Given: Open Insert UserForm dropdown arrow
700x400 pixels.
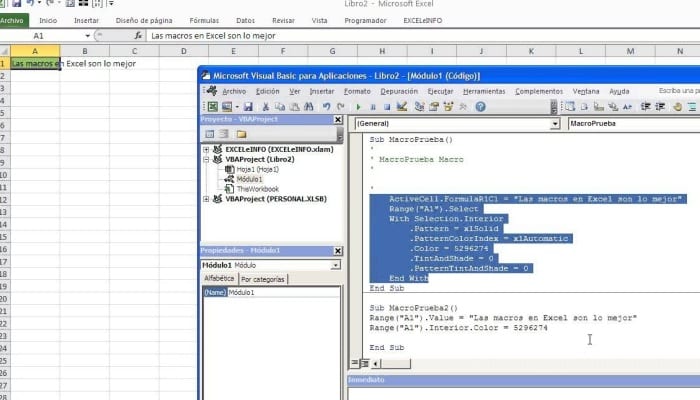Looking at the screenshot, I should [x=237, y=107].
